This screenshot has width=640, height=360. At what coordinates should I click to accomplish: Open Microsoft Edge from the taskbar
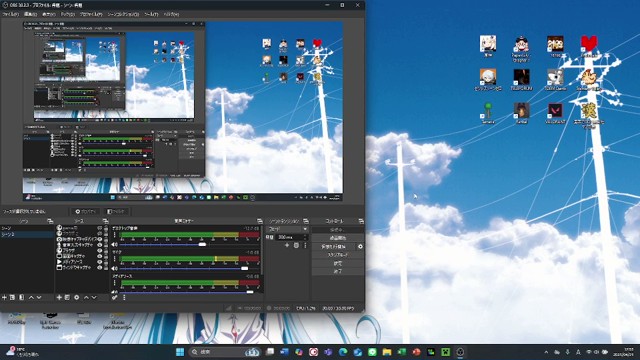(343, 352)
